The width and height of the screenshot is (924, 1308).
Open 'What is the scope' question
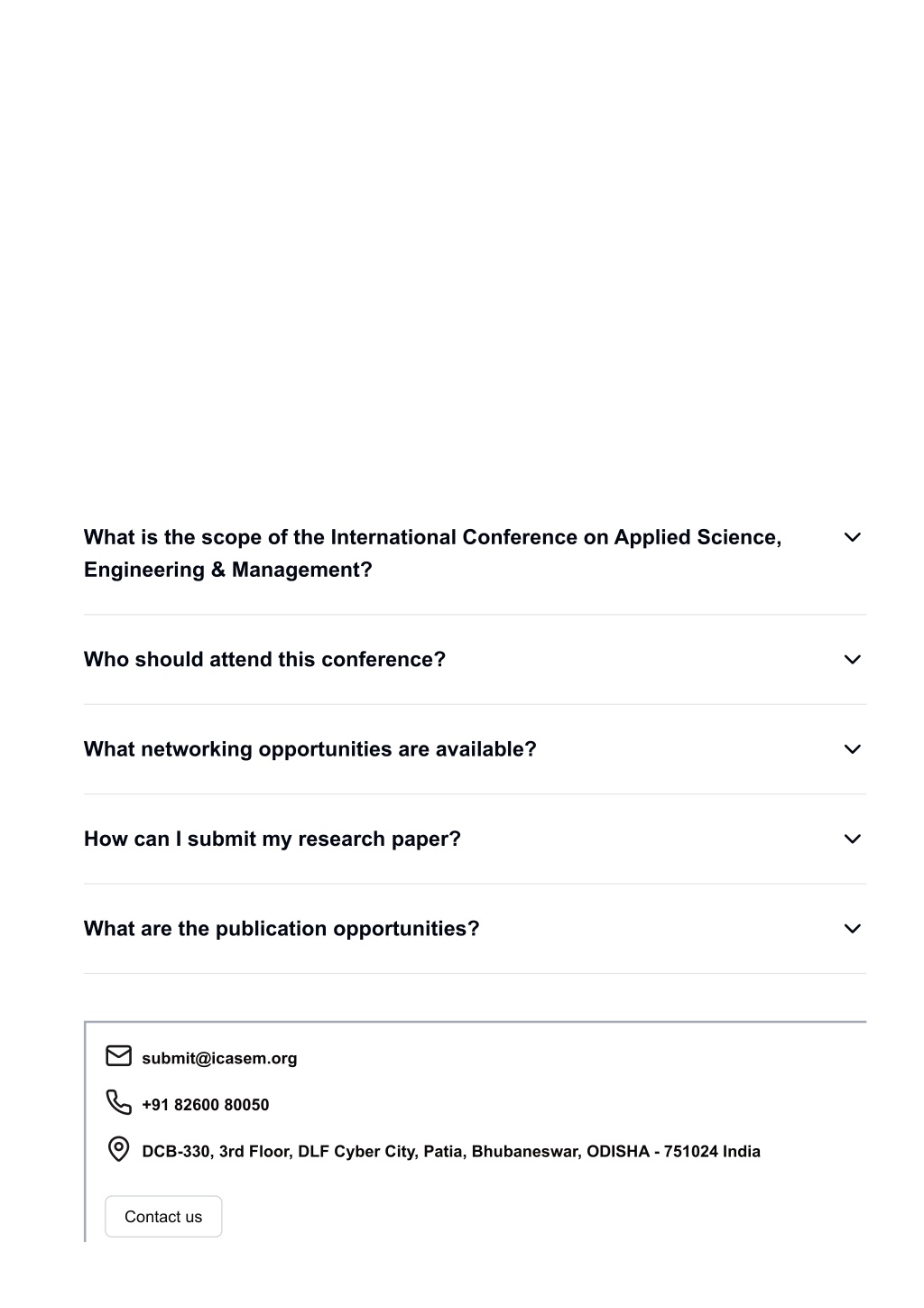click(x=475, y=553)
